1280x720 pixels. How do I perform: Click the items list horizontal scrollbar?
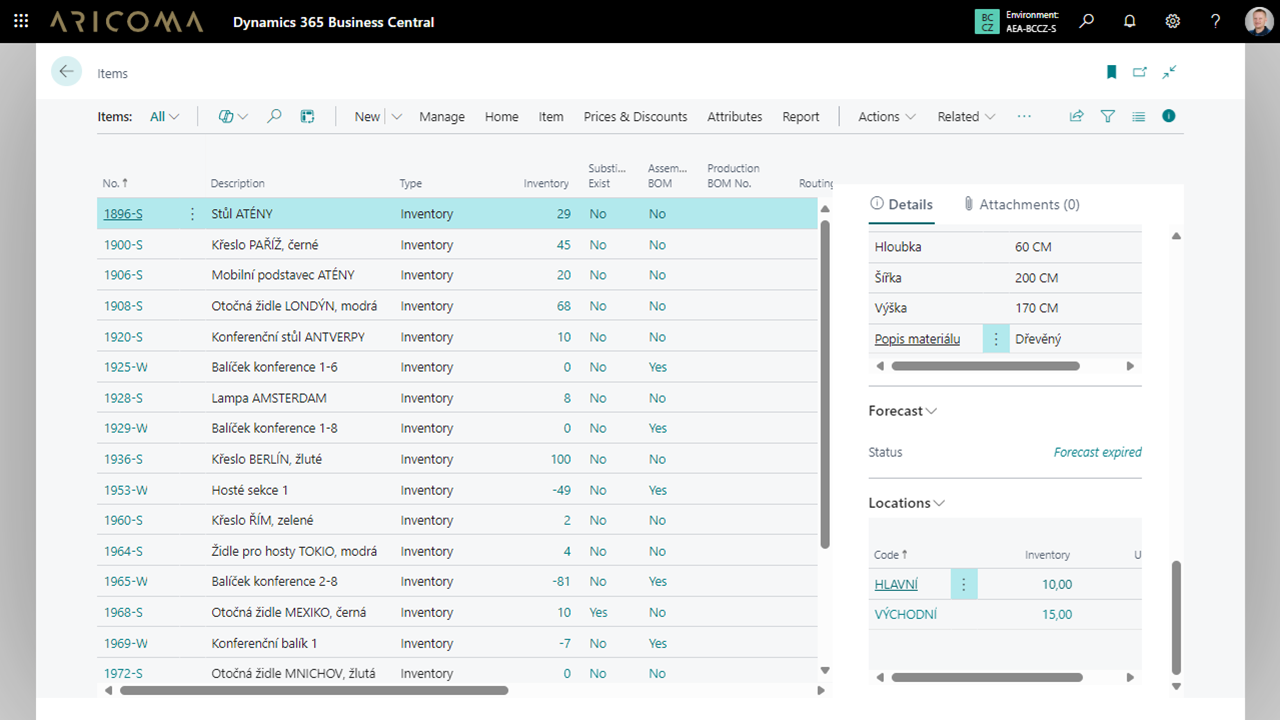click(x=314, y=690)
